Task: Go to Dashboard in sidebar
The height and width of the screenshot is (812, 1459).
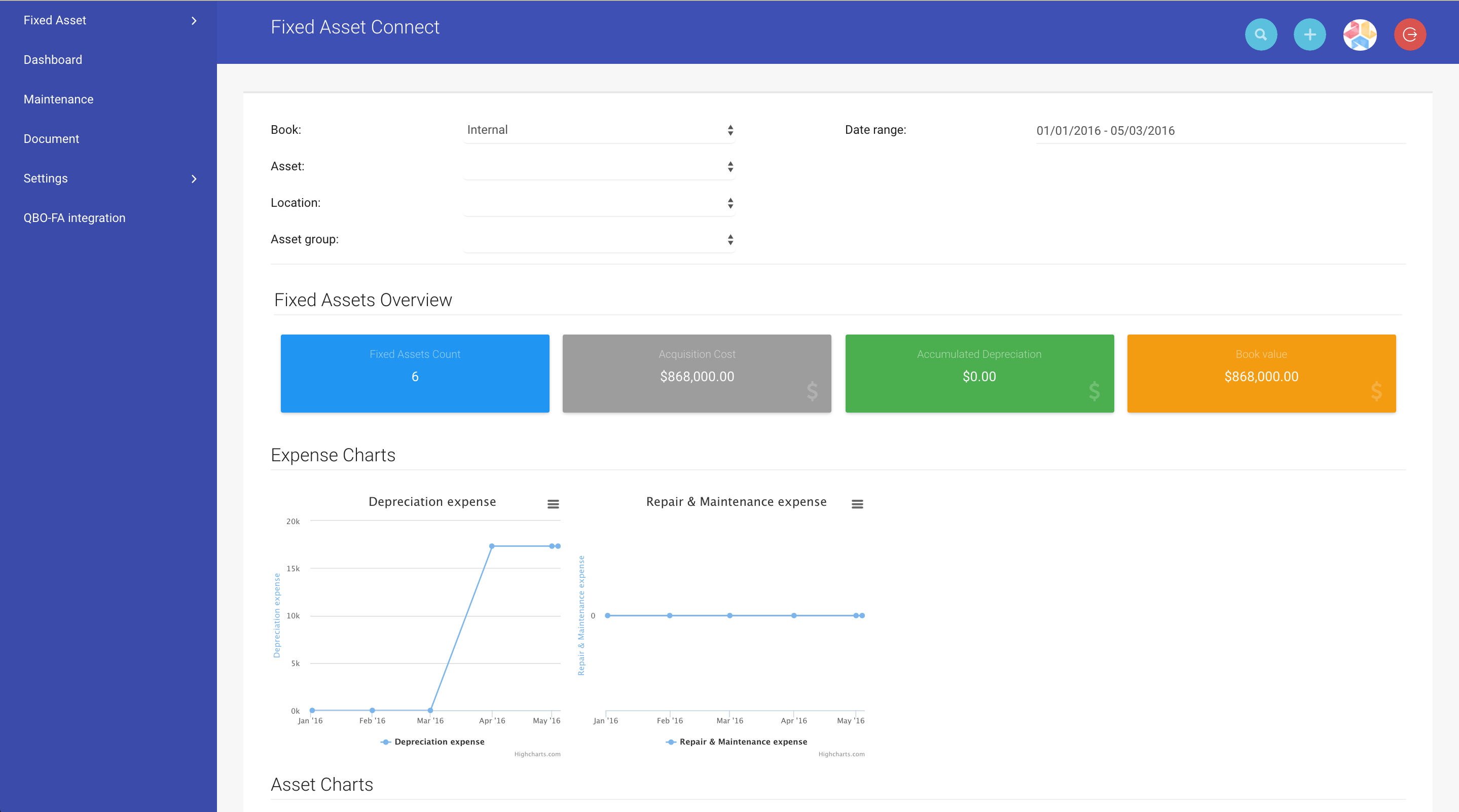Action: click(53, 59)
